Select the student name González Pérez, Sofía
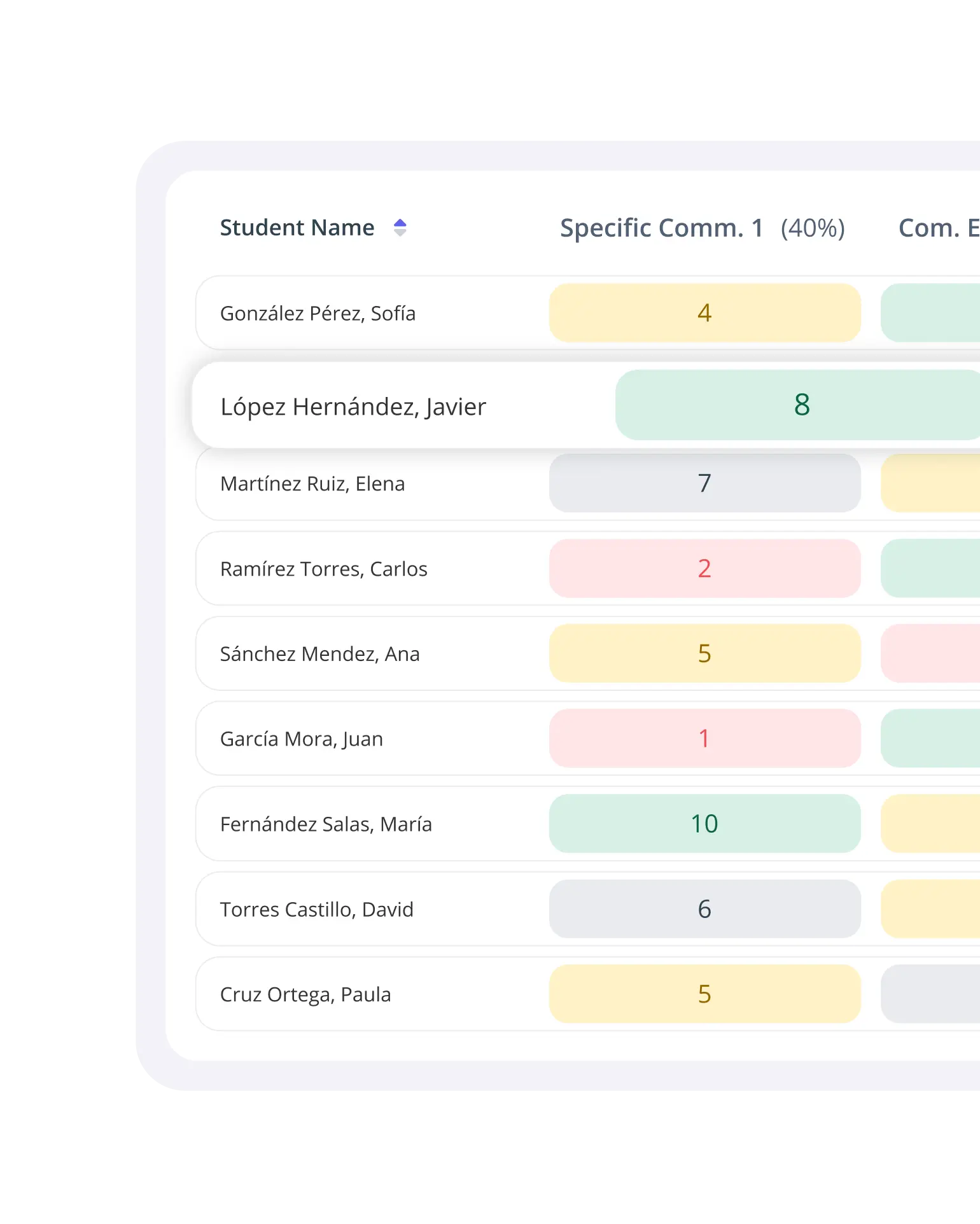The height and width of the screenshot is (1224, 980). [x=318, y=314]
